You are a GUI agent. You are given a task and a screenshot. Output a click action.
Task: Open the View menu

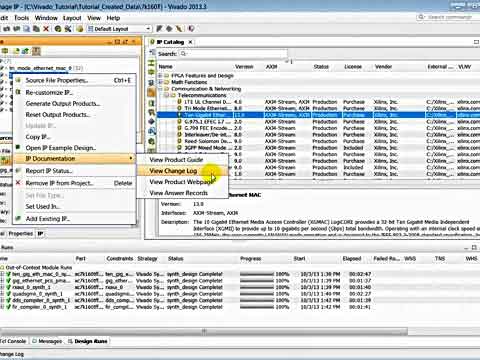coord(94,18)
